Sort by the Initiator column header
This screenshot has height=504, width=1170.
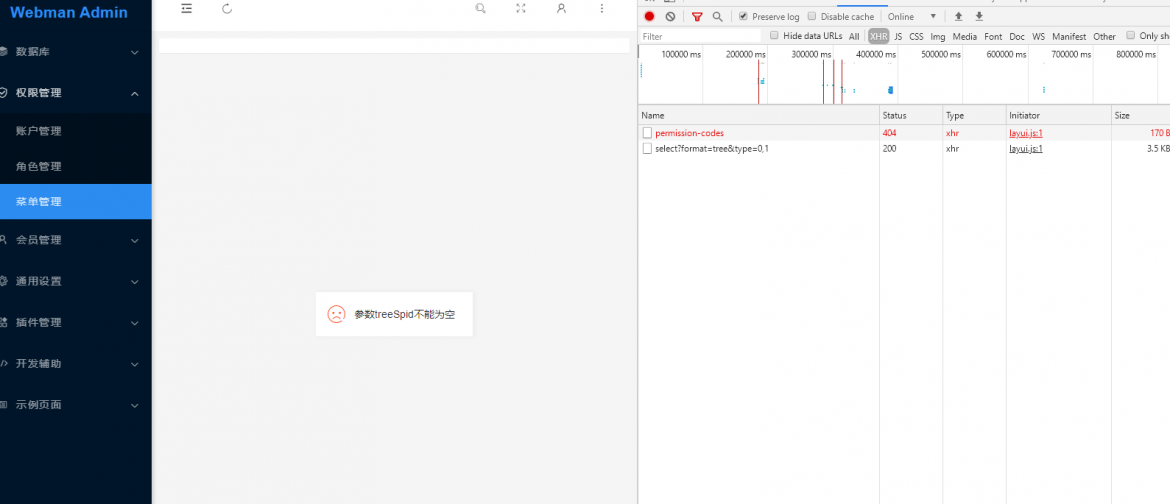(x=1059, y=116)
